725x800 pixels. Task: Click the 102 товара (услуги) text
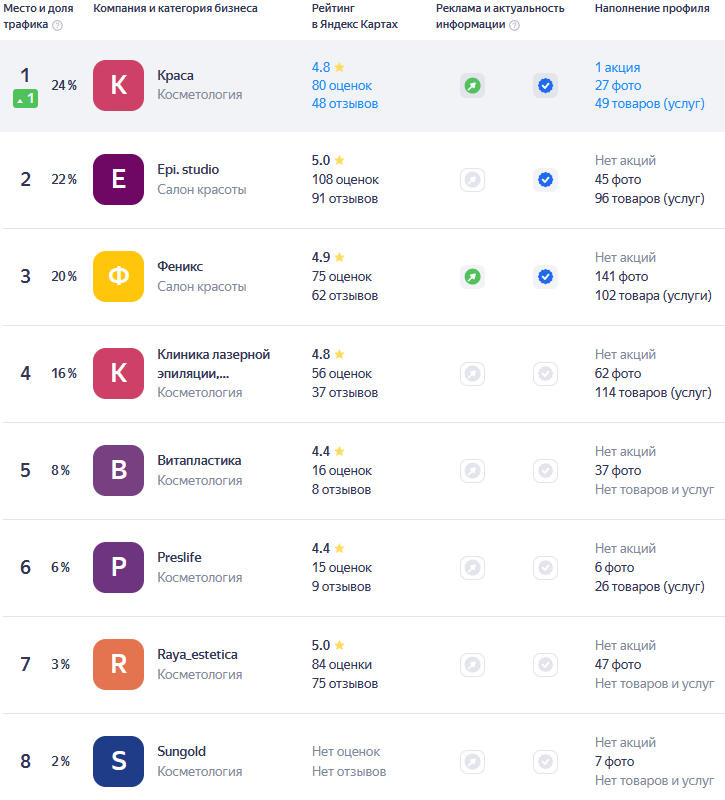tap(653, 295)
